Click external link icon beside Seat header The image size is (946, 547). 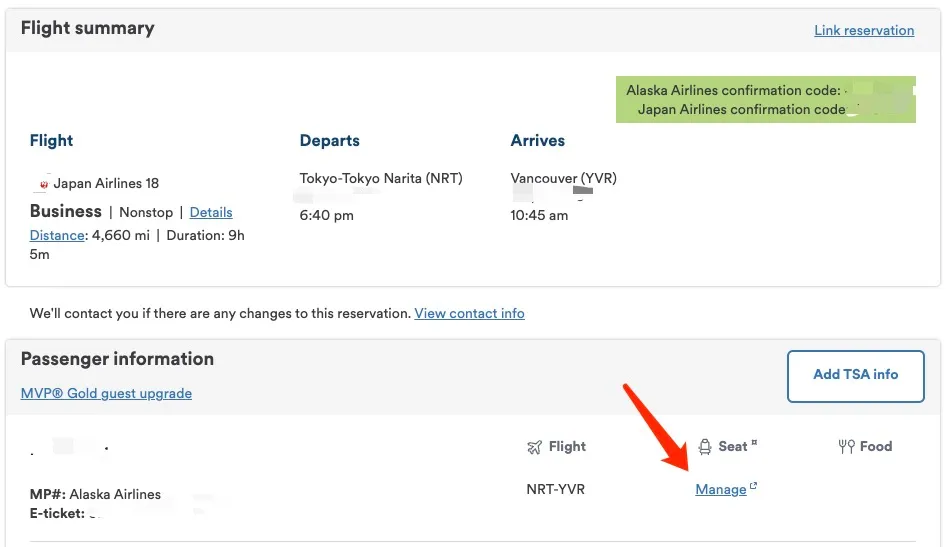click(754, 443)
